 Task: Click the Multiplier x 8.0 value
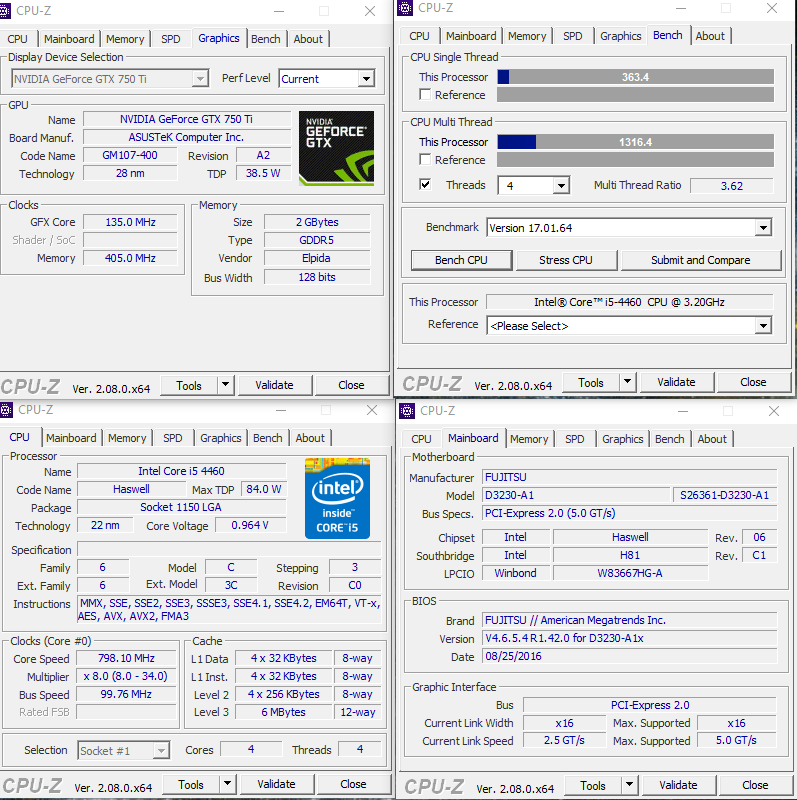click(x=126, y=676)
